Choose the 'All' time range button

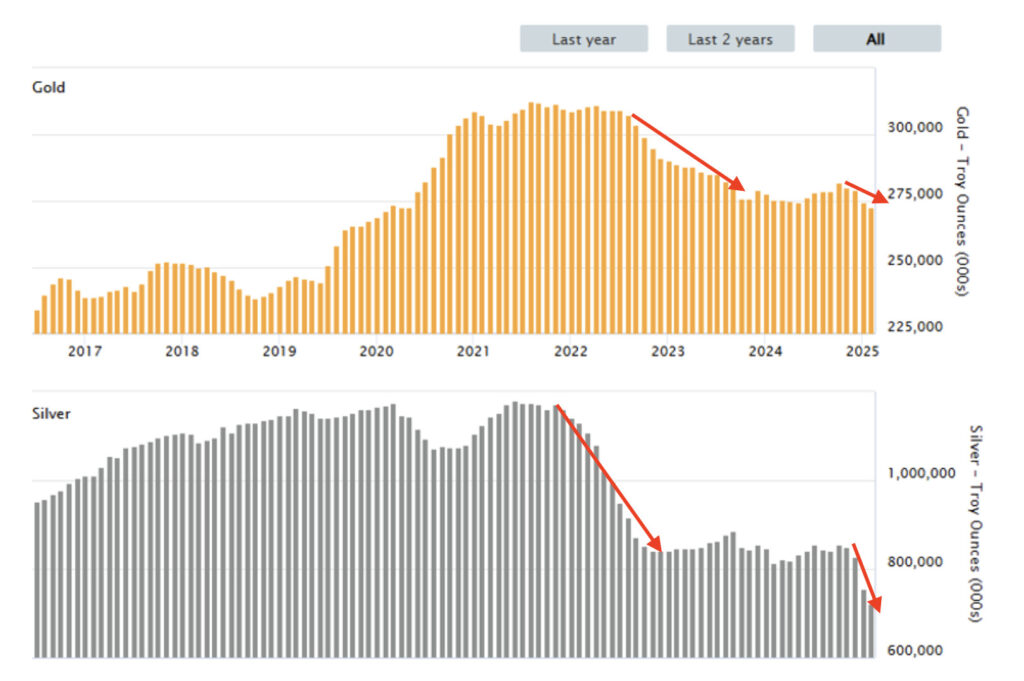pos(876,39)
